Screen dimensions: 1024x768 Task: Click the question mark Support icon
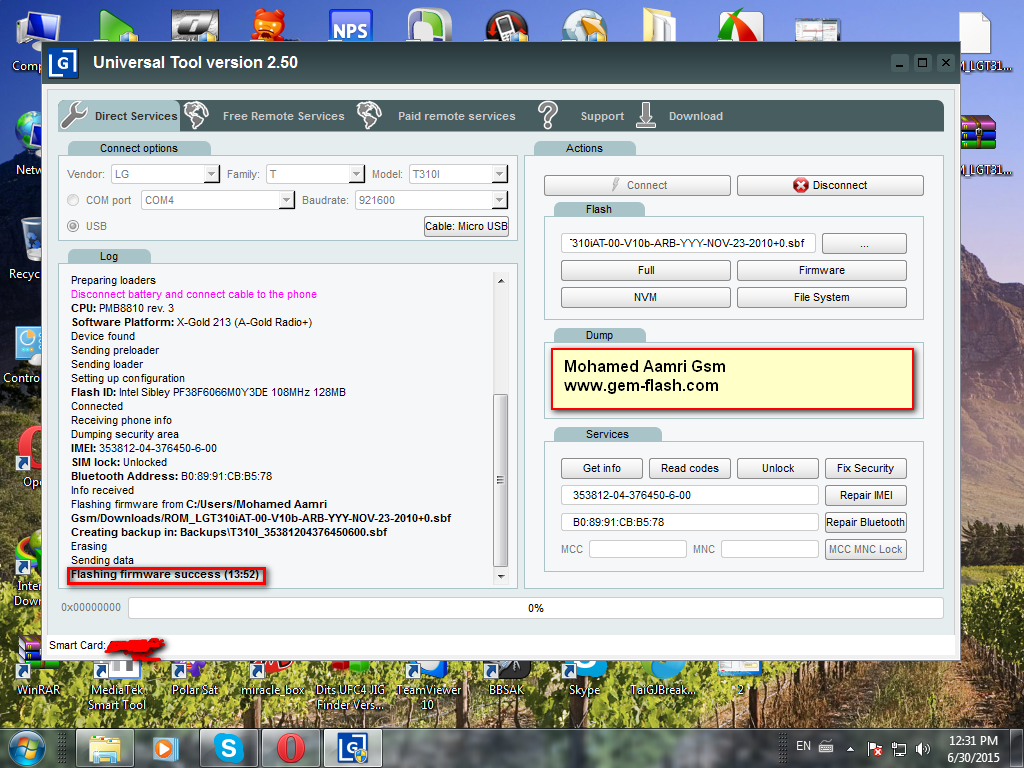click(548, 116)
